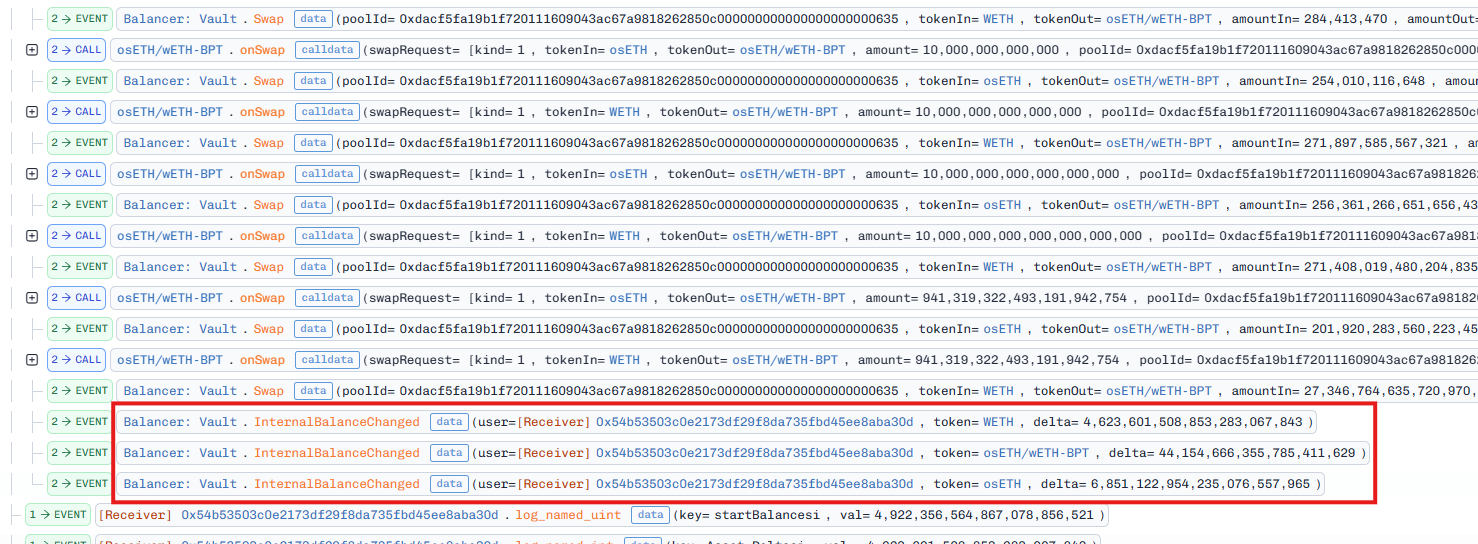This screenshot has width=1478, height=544.
Task: Click Swap function name in amountIn 256,361,266,651,656 event
Action: pos(269,205)
